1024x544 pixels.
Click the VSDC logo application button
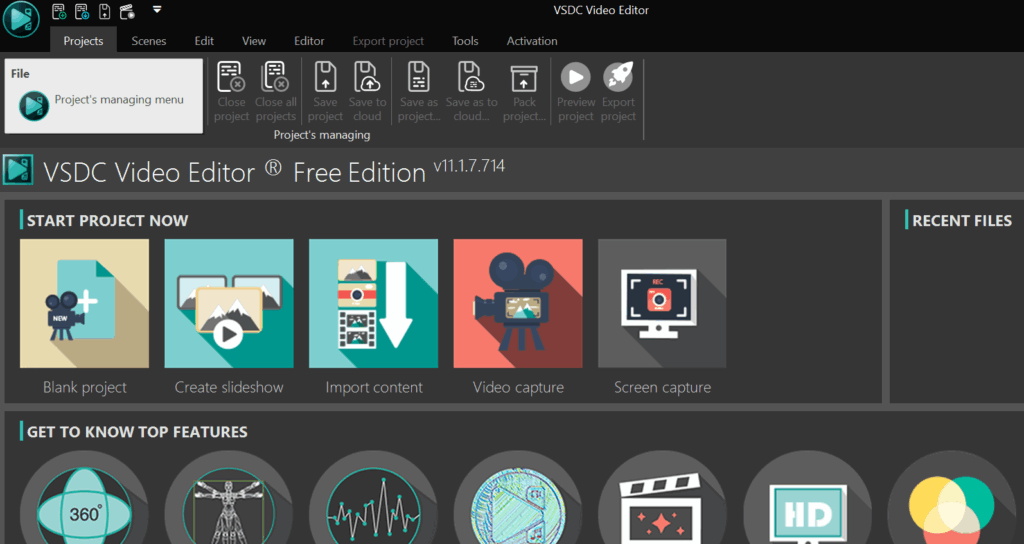(x=21, y=20)
